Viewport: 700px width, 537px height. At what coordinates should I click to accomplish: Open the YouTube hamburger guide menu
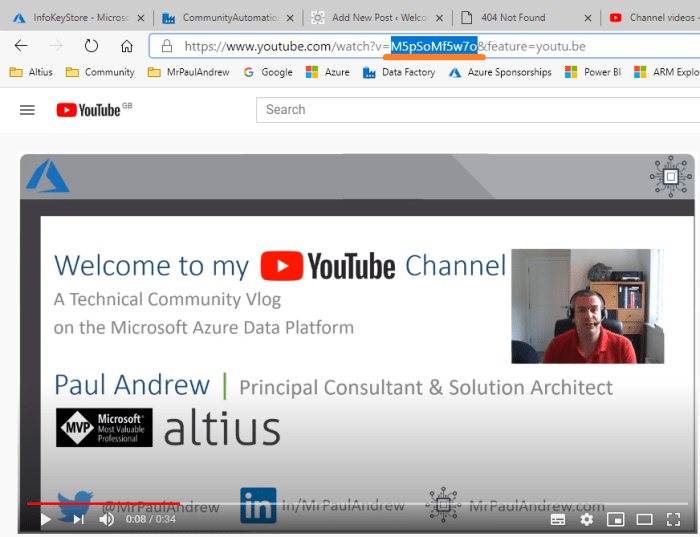click(27, 110)
